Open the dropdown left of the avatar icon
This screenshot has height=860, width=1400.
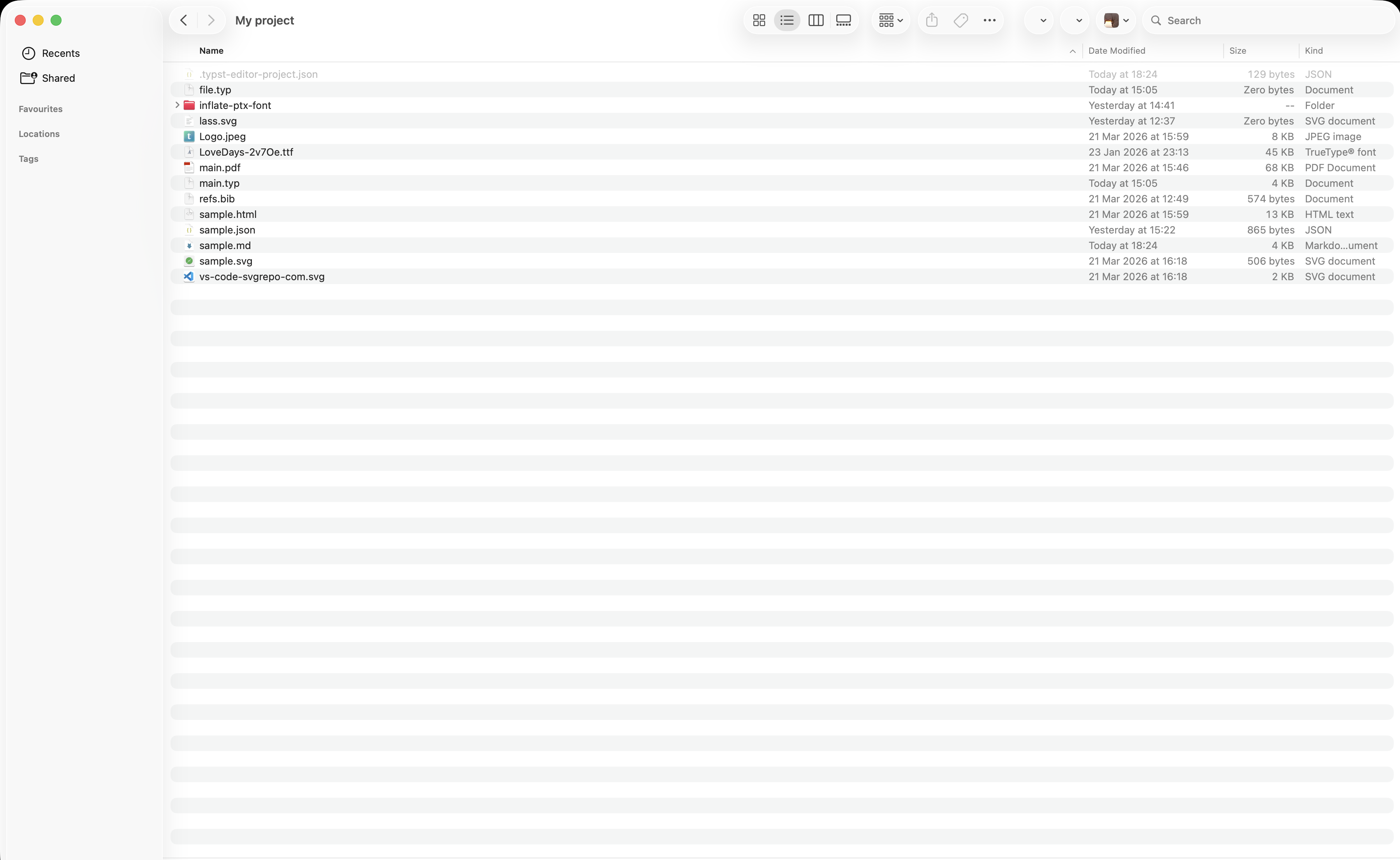pos(1075,20)
